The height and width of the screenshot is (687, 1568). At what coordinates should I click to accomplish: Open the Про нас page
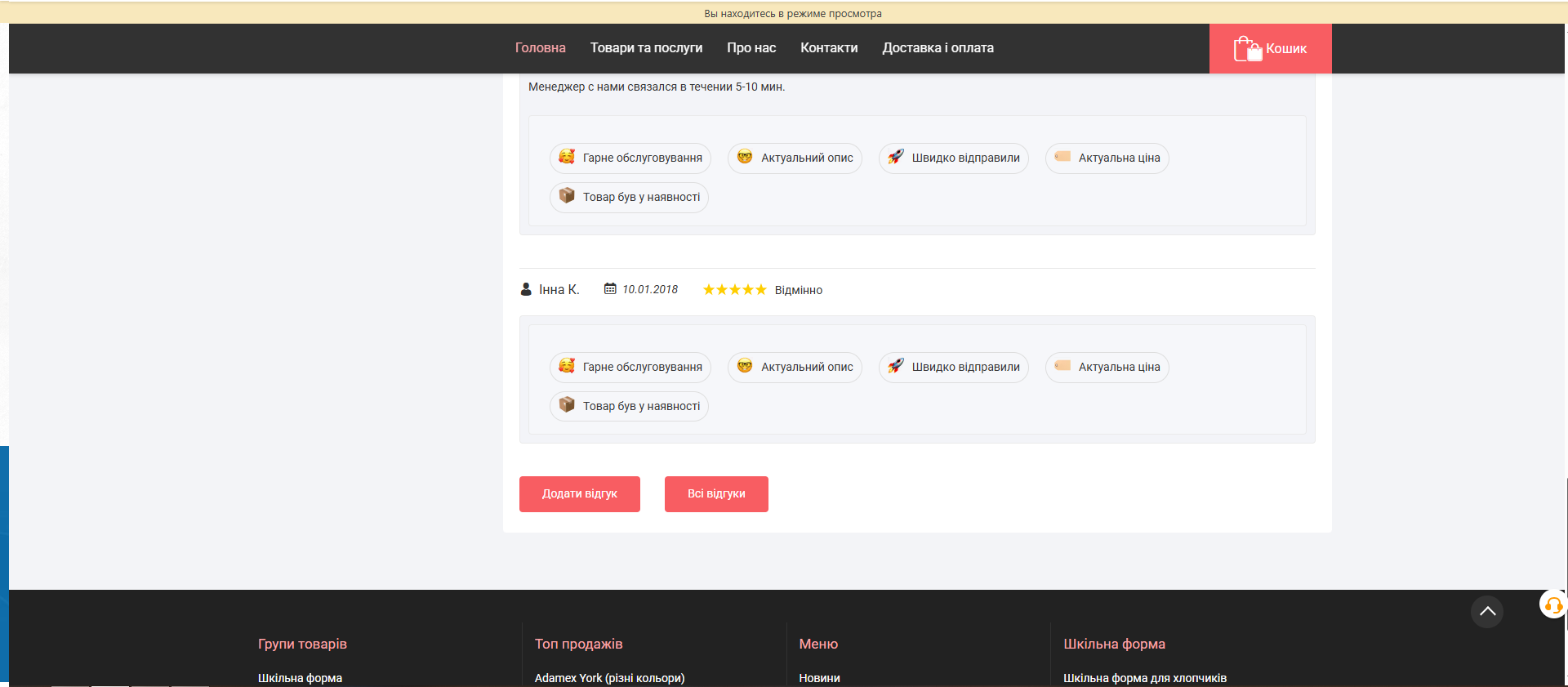[751, 48]
